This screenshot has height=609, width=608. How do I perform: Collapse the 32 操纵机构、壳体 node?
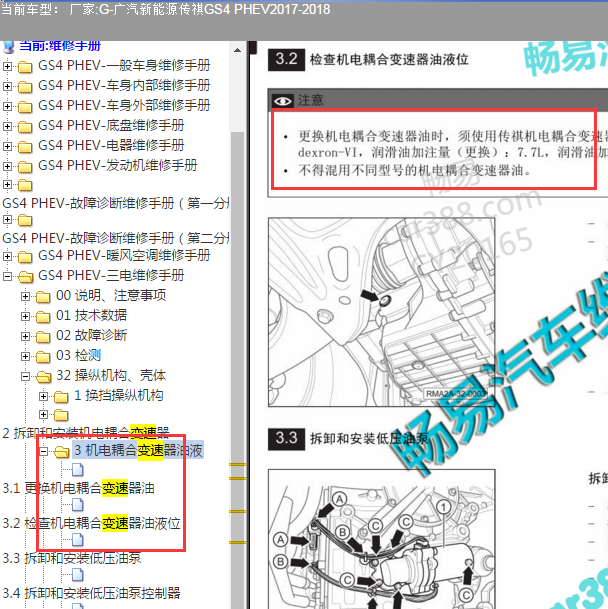point(25,376)
